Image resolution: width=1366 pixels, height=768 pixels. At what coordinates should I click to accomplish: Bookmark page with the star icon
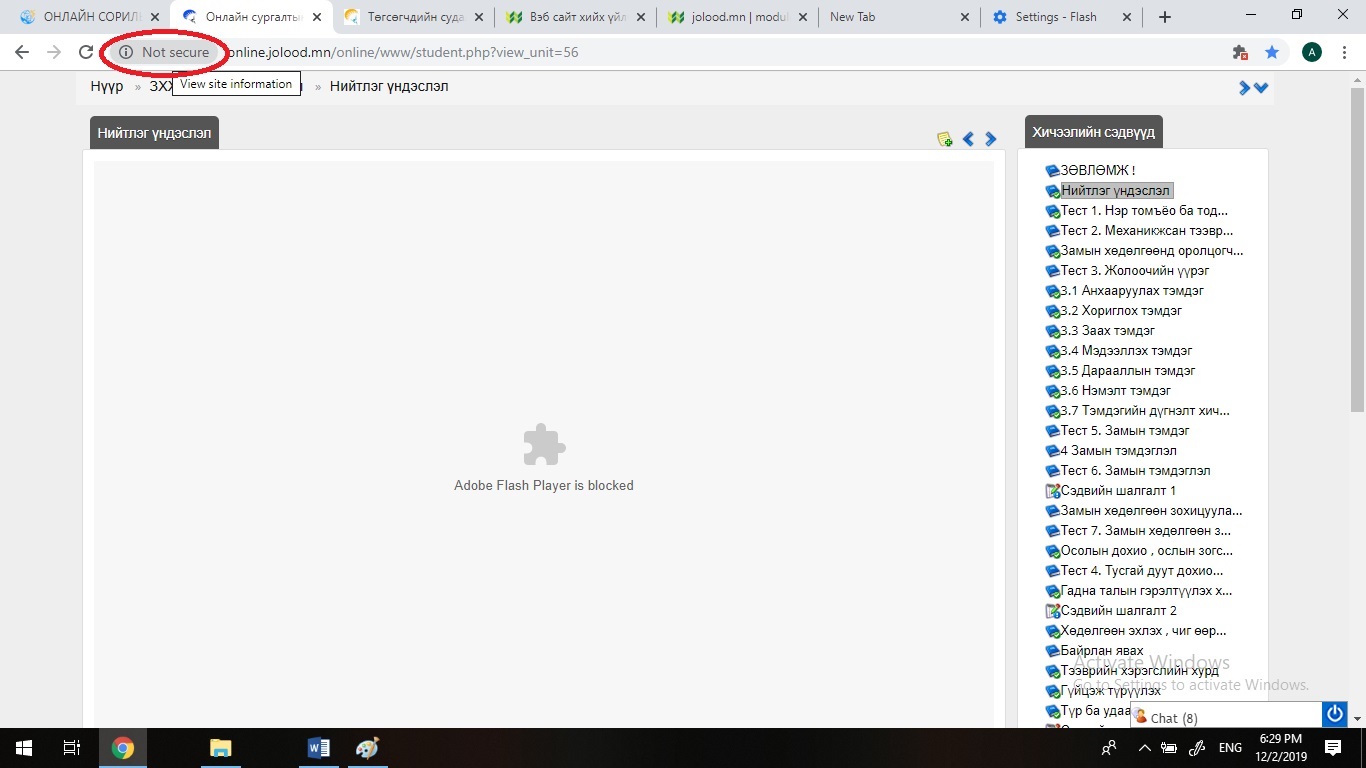tap(1271, 52)
